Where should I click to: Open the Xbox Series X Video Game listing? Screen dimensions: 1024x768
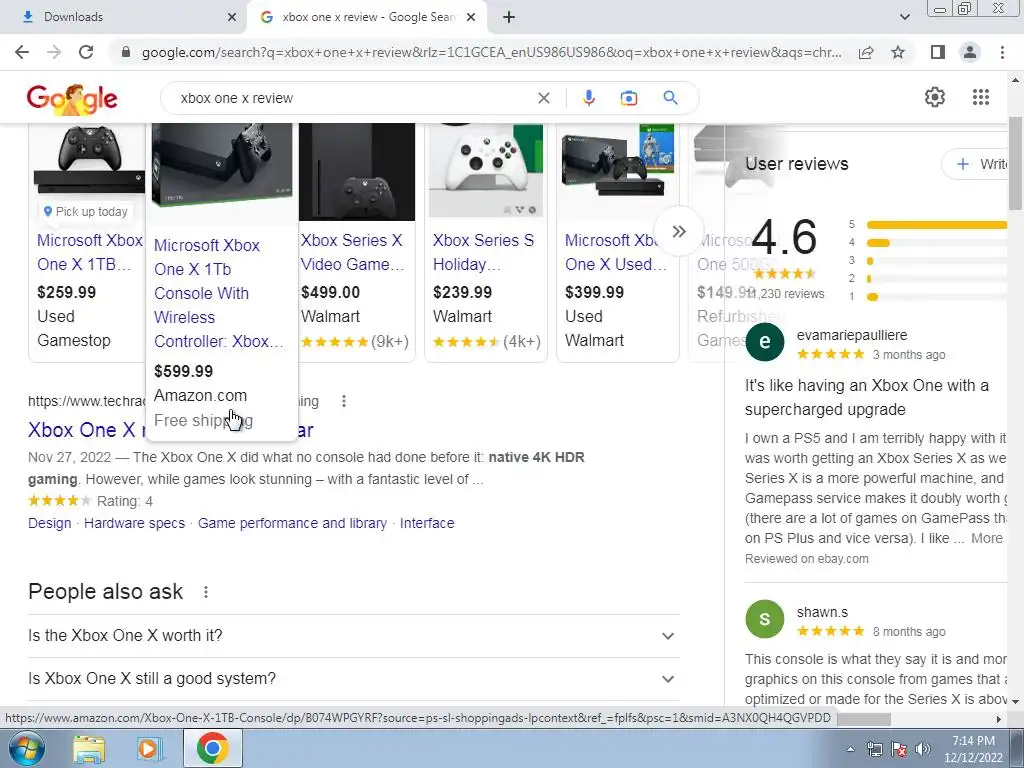pyautogui.click(x=353, y=252)
